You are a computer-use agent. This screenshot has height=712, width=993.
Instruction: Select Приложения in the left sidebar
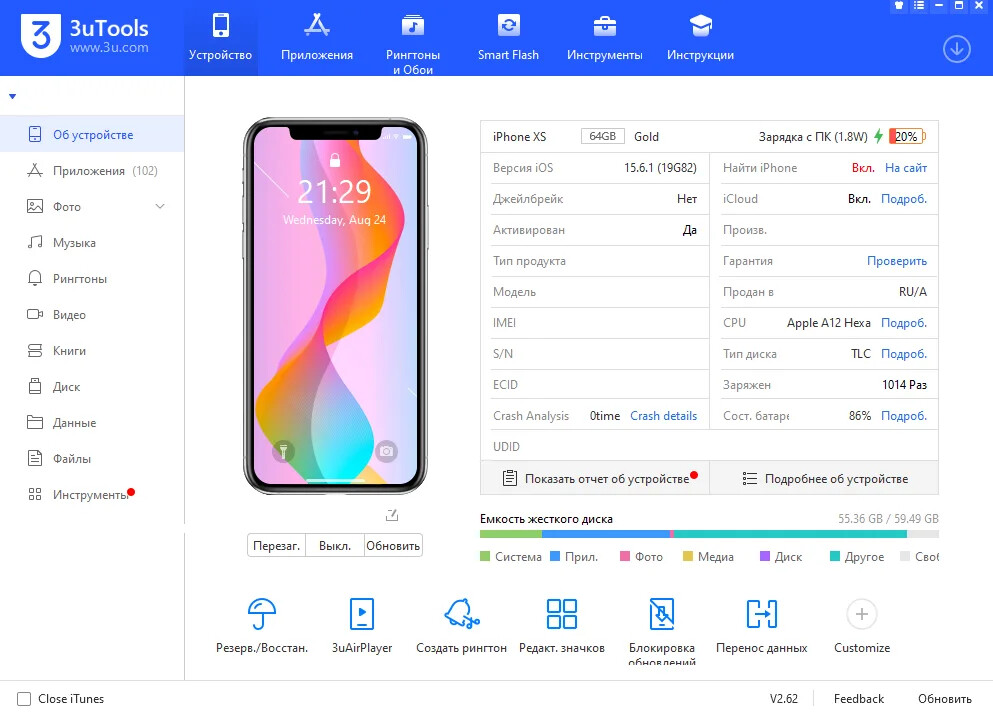[x=89, y=171]
